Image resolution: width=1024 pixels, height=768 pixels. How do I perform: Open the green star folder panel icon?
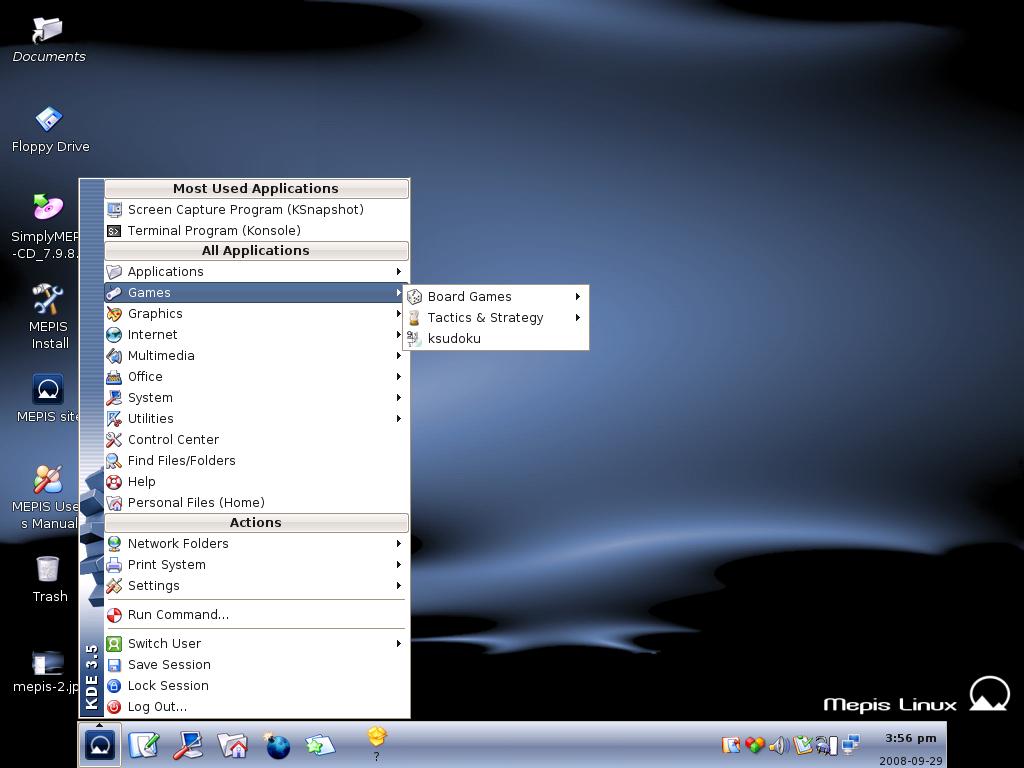(x=320, y=745)
